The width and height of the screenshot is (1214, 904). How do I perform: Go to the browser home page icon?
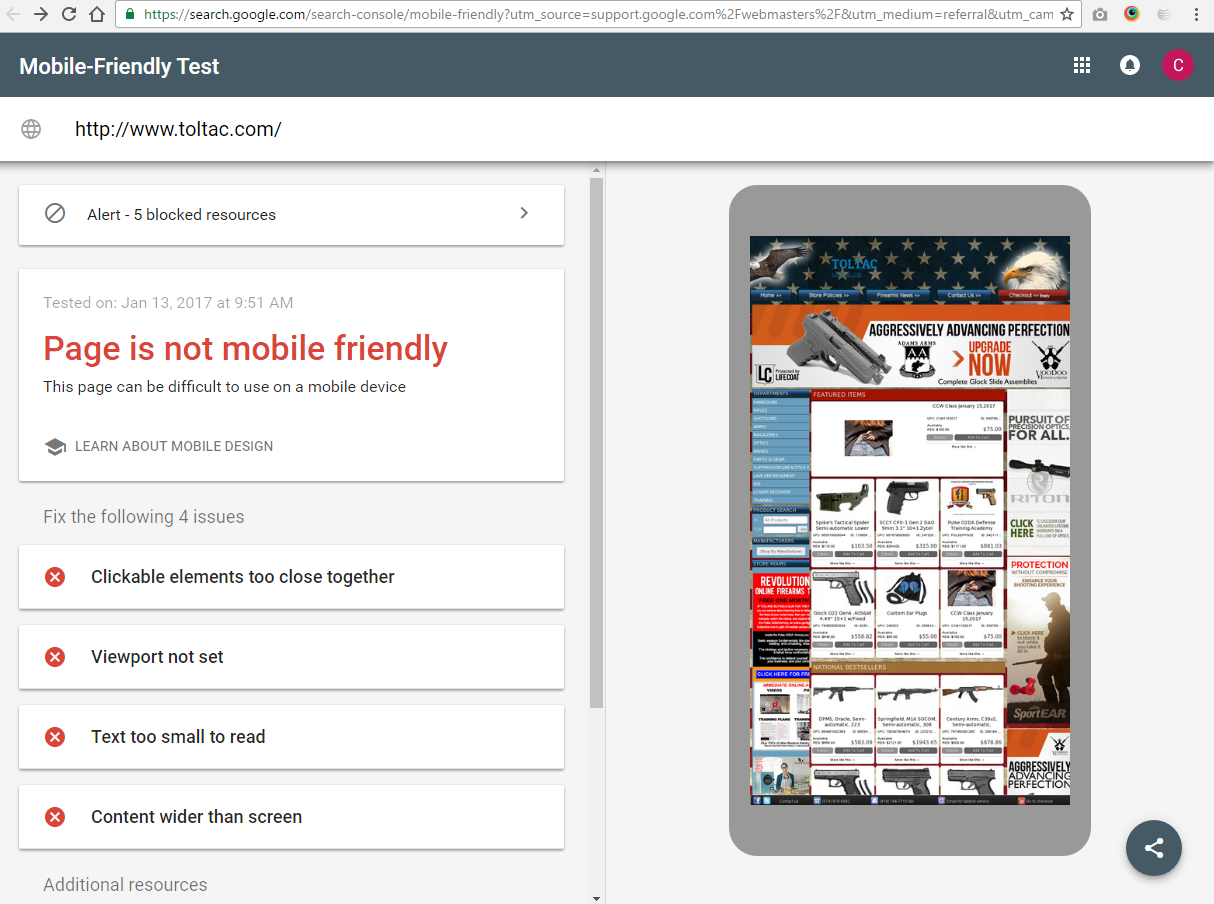pyautogui.click(x=97, y=14)
